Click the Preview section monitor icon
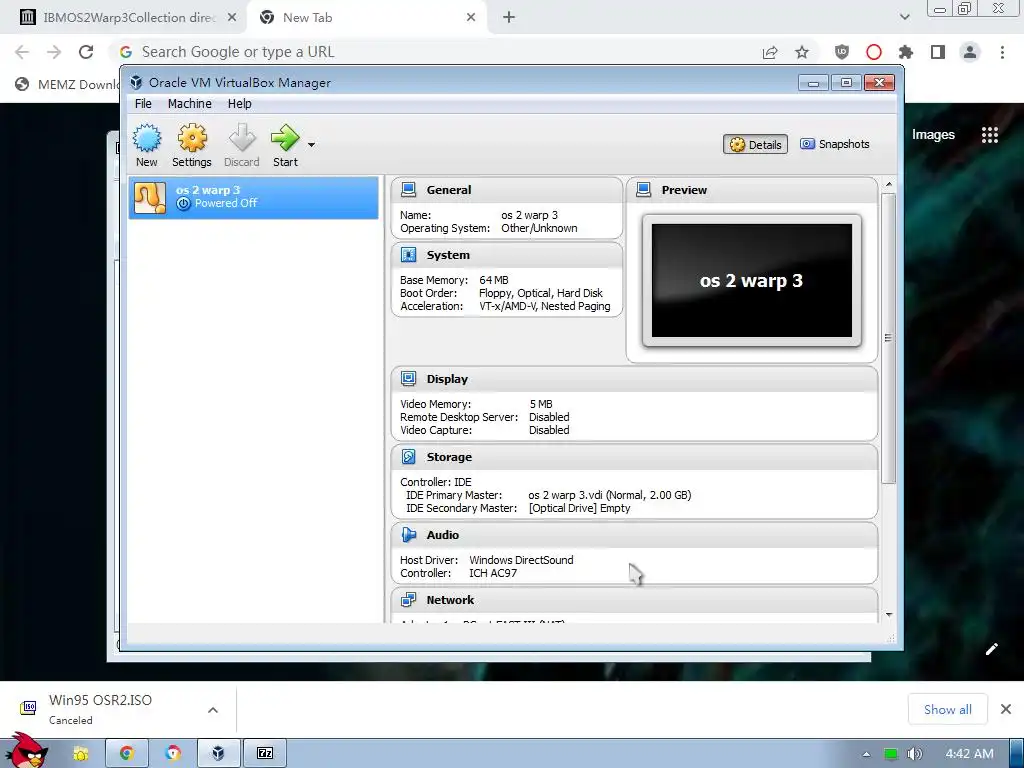 [x=644, y=190]
